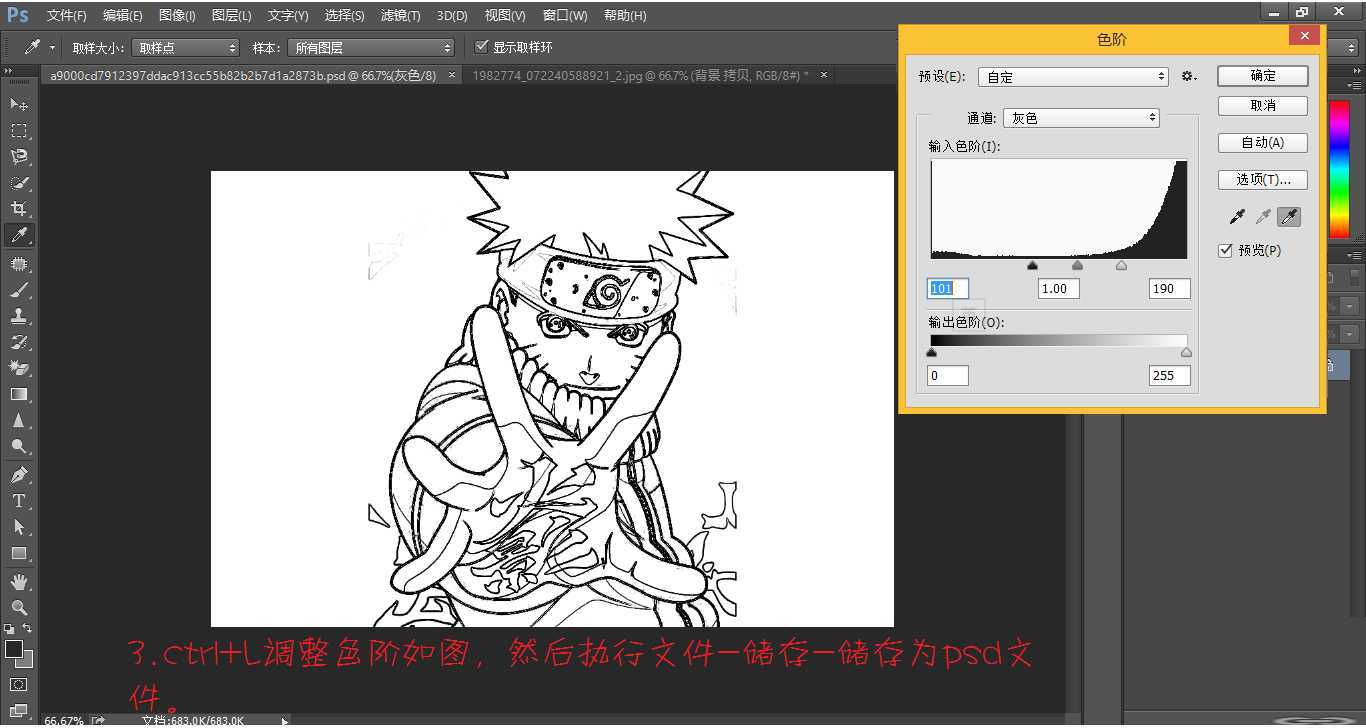Enable the black point eyedropper in Levels

pos(1237,216)
